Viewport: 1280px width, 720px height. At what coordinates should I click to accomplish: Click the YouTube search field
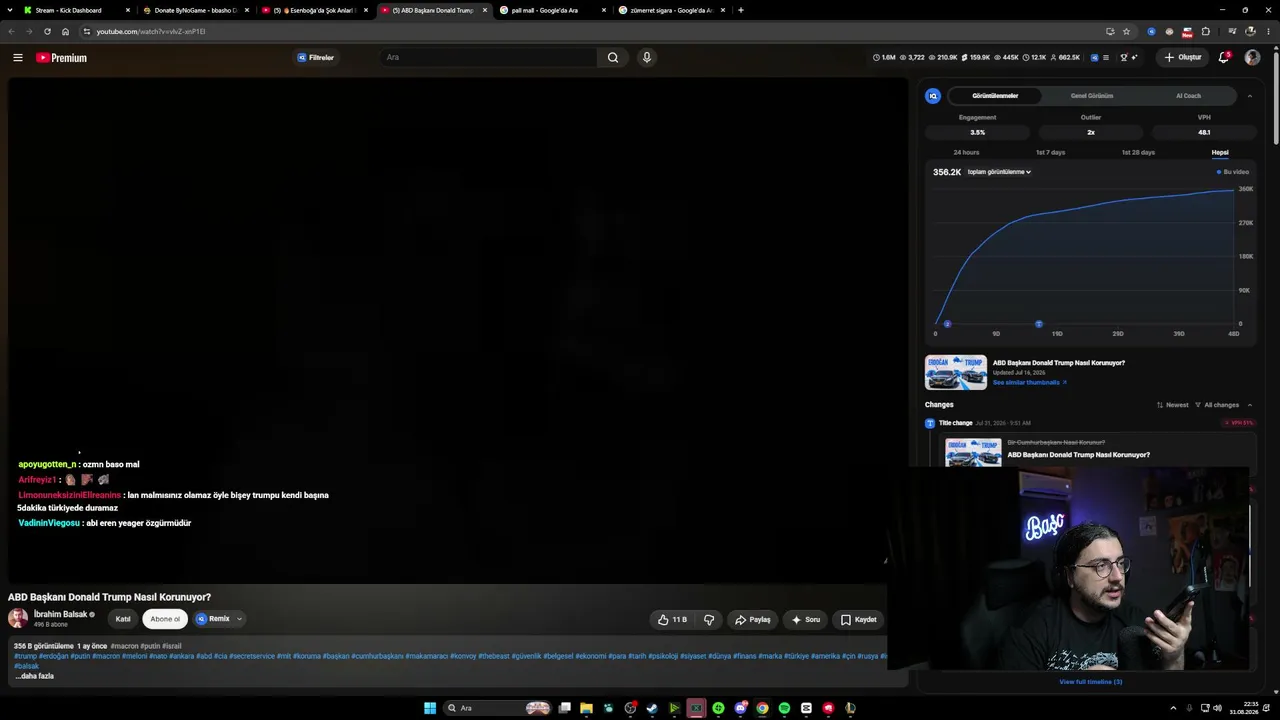click(x=488, y=58)
